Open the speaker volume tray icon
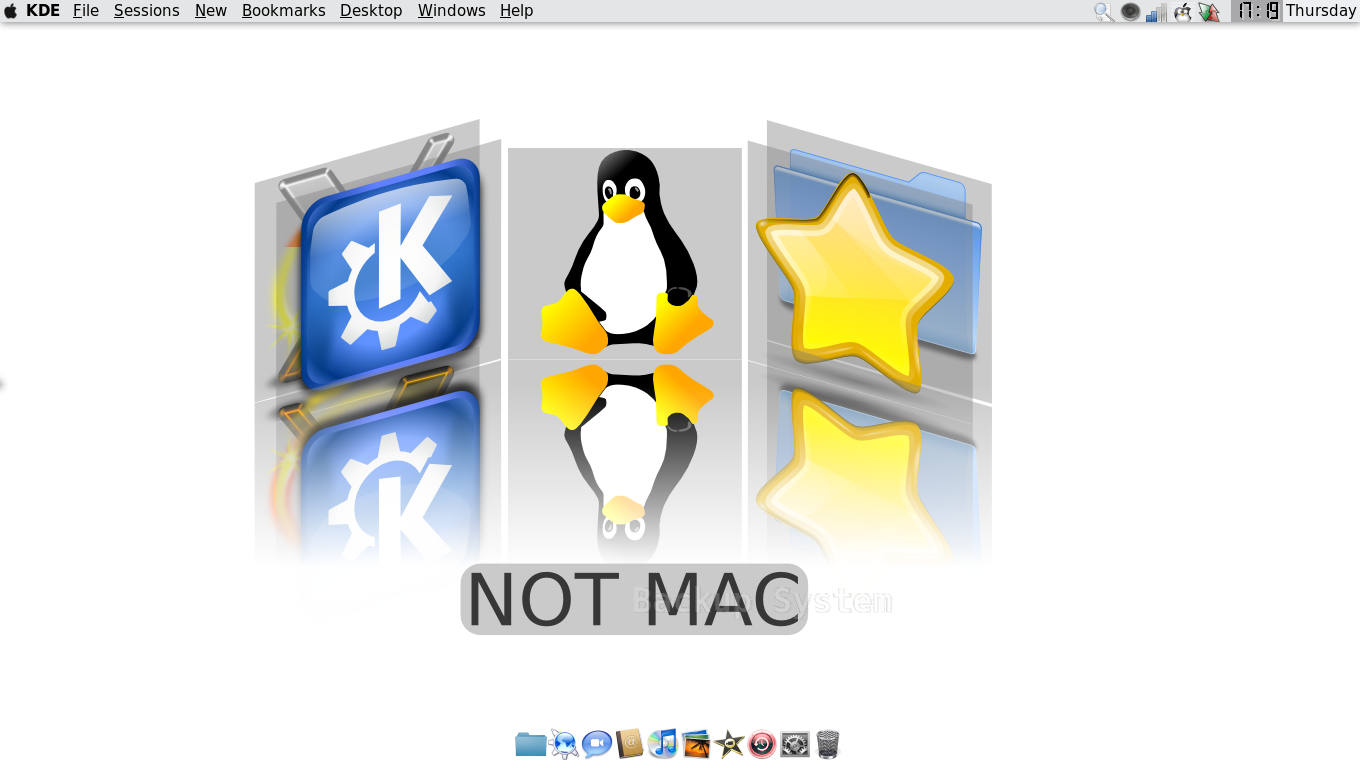Image resolution: width=1360 pixels, height=768 pixels. (x=1130, y=12)
